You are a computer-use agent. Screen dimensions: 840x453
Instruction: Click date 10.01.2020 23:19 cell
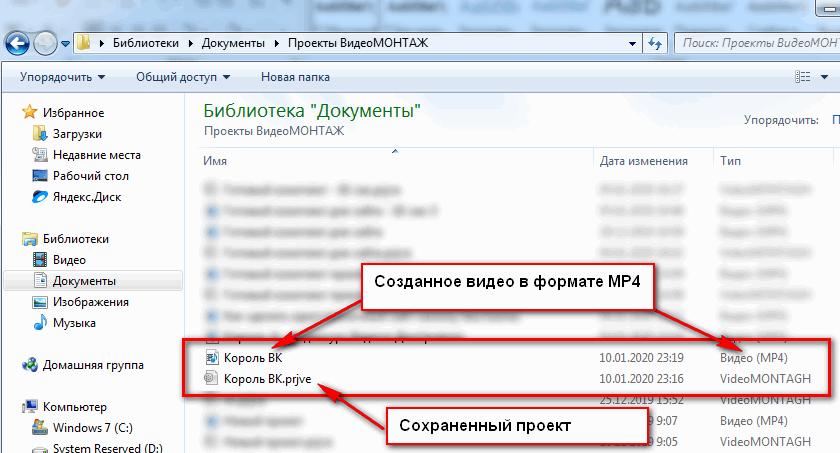(x=641, y=358)
